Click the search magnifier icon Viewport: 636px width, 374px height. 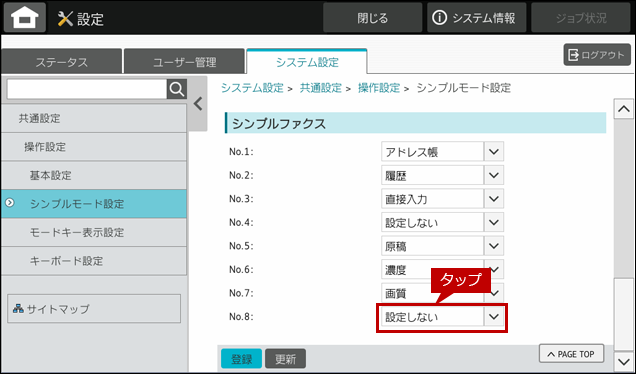tap(177, 89)
